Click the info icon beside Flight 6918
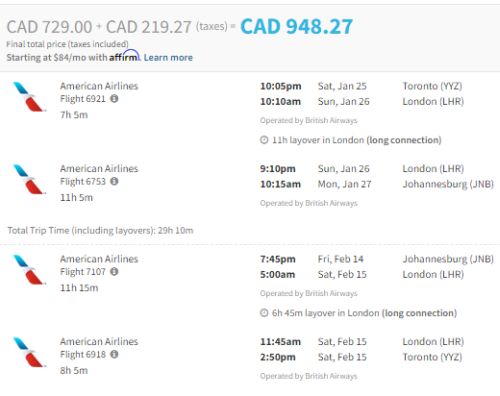Viewport: 500px width, 396px height. 114,354
